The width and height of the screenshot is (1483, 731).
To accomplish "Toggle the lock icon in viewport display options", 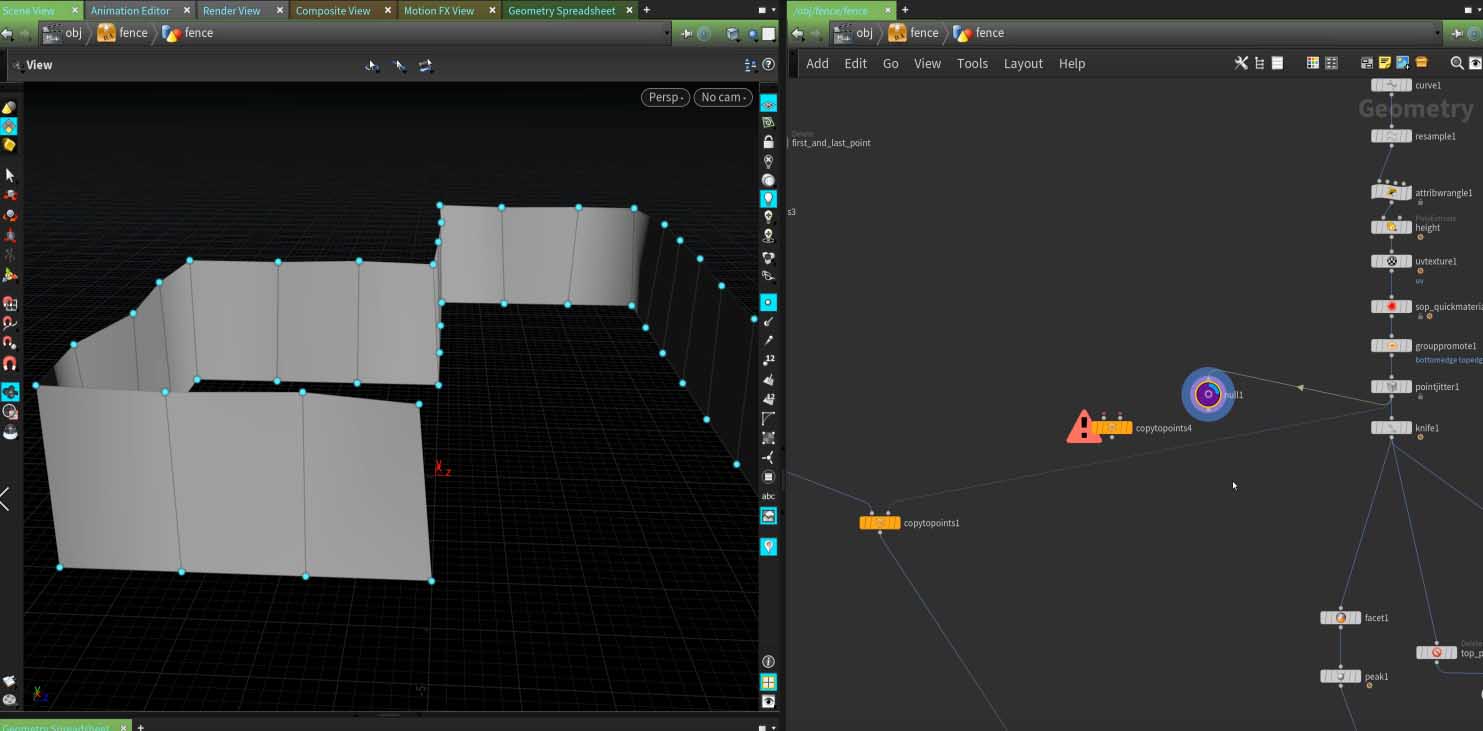I will (x=768, y=142).
